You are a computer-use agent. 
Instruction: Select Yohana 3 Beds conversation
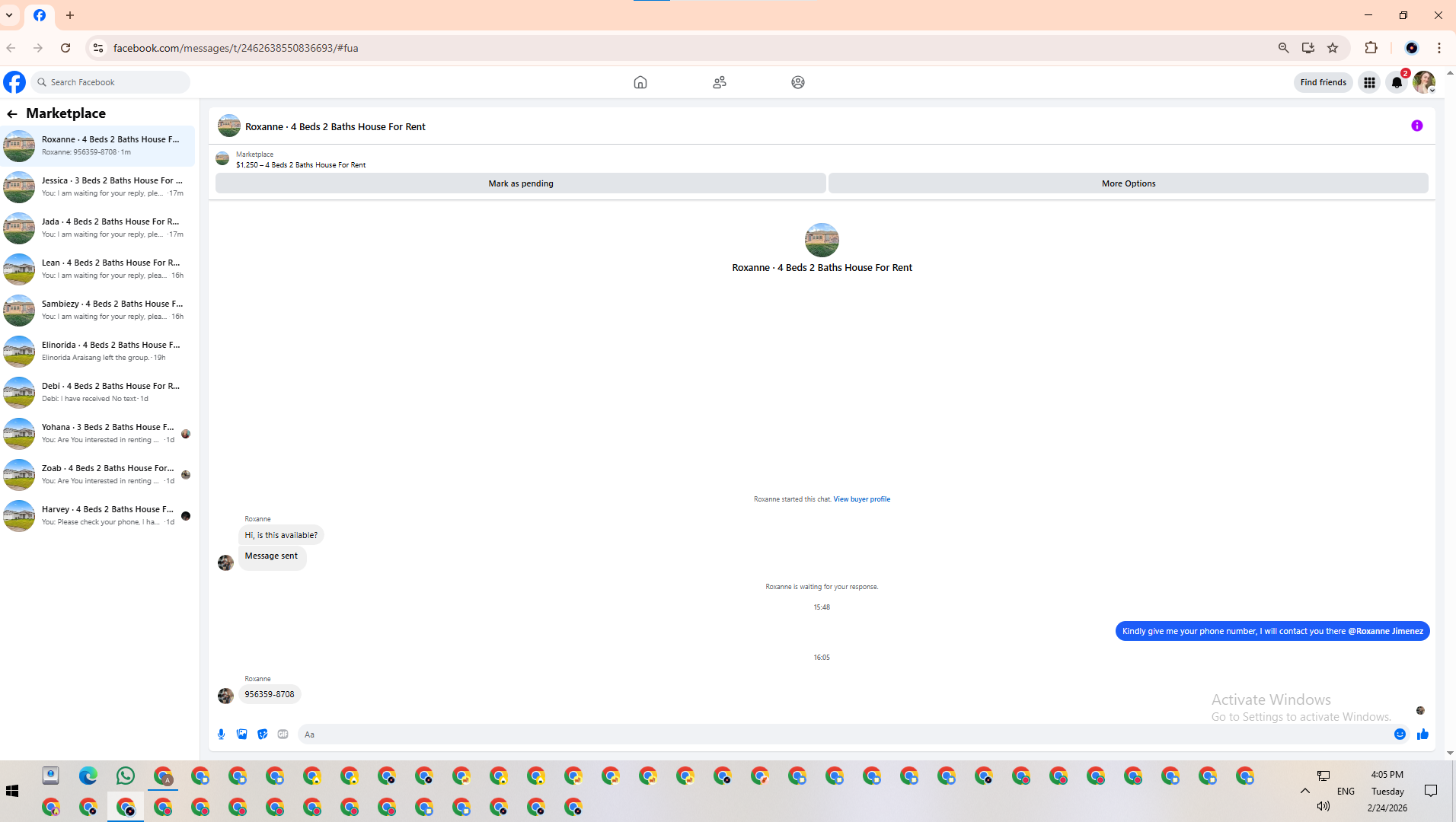pos(97,433)
